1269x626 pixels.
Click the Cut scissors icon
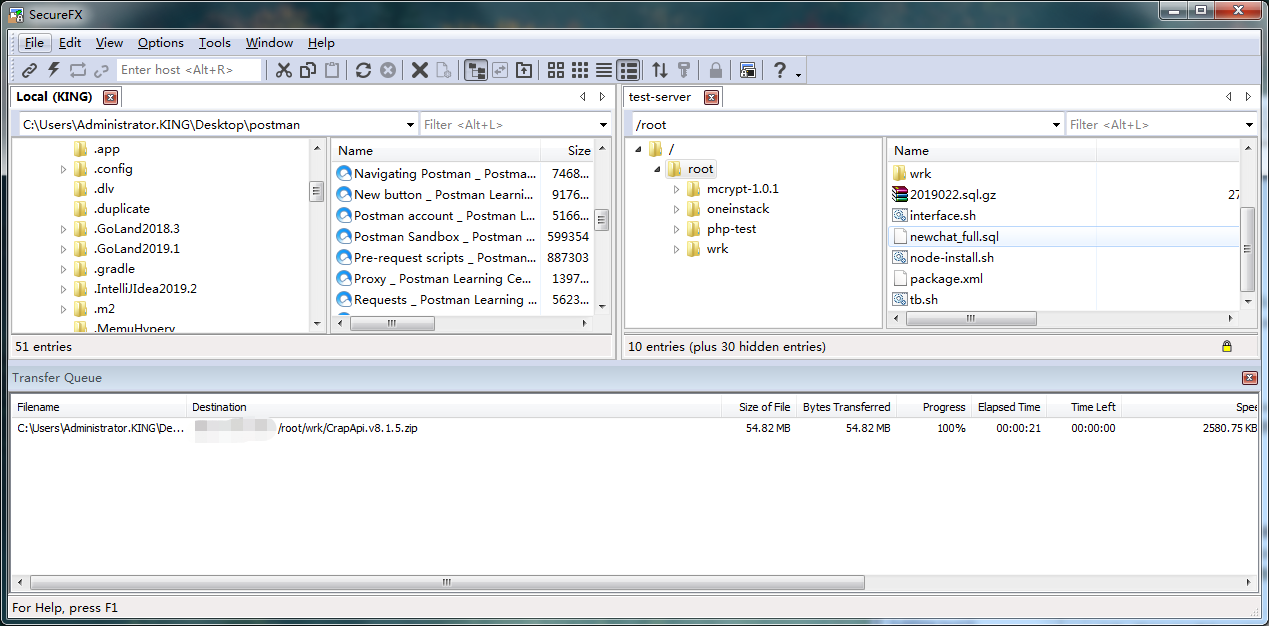click(284, 70)
